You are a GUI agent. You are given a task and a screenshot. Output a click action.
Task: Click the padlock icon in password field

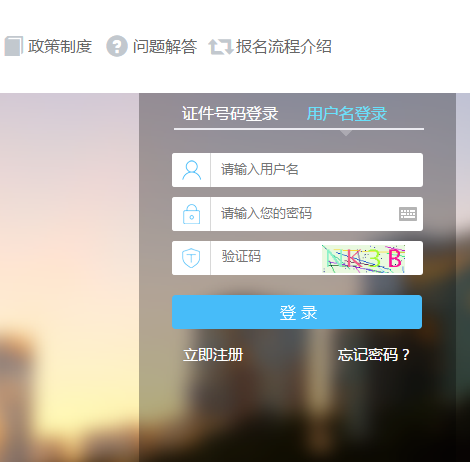(x=192, y=214)
